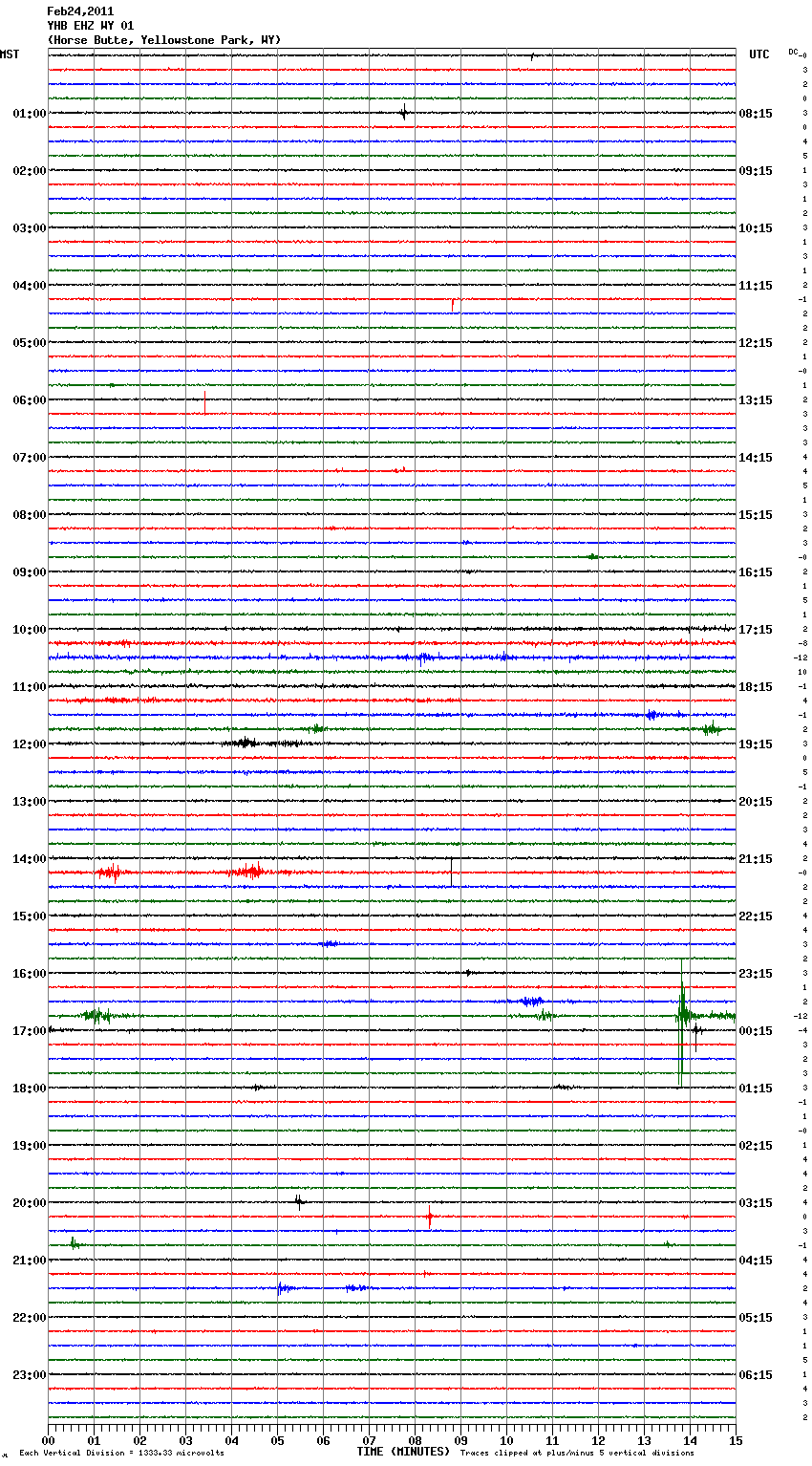Select the 06:00 MST time label

pyautogui.click(x=30, y=400)
